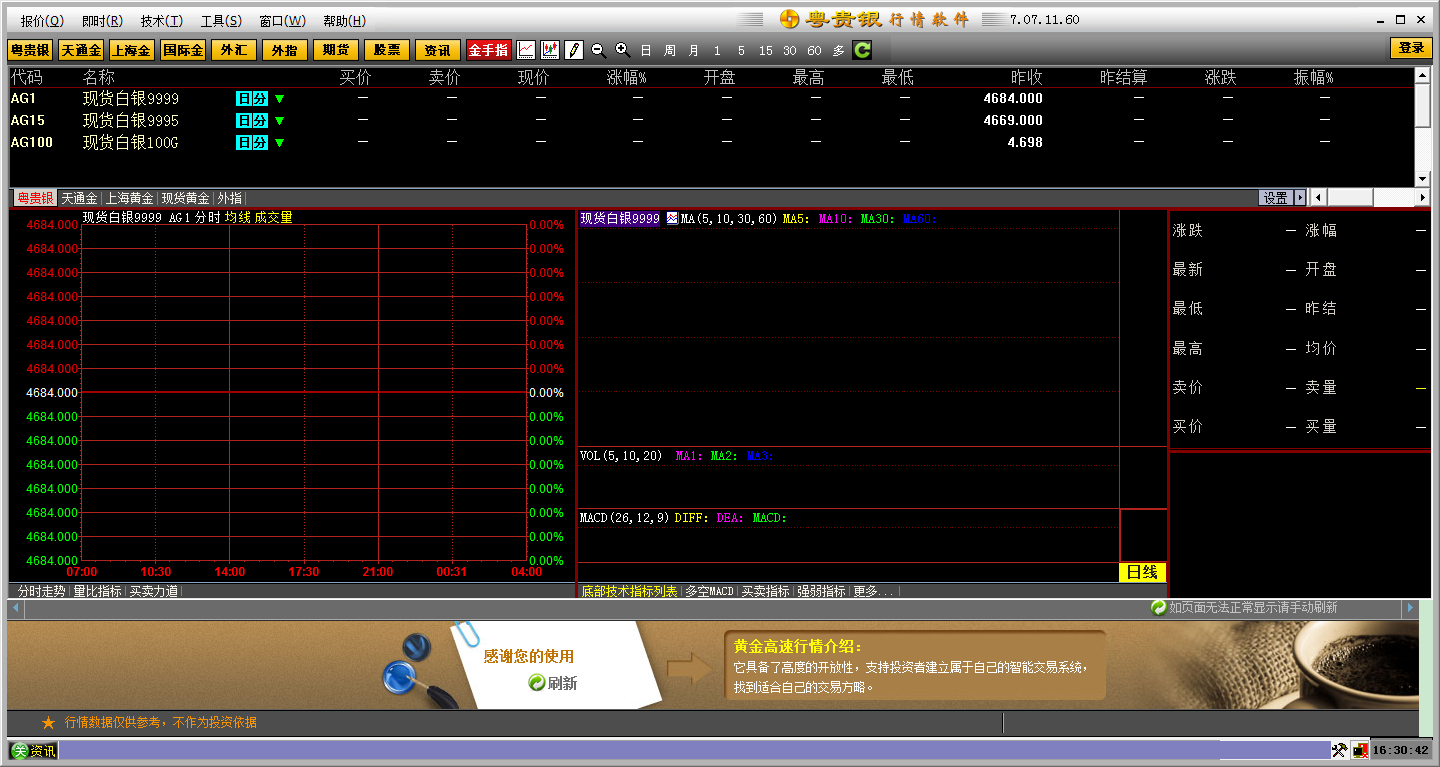Click the green 刷新 refresh icon in banner
The width and height of the screenshot is (1440, 767).
[537, 682]
